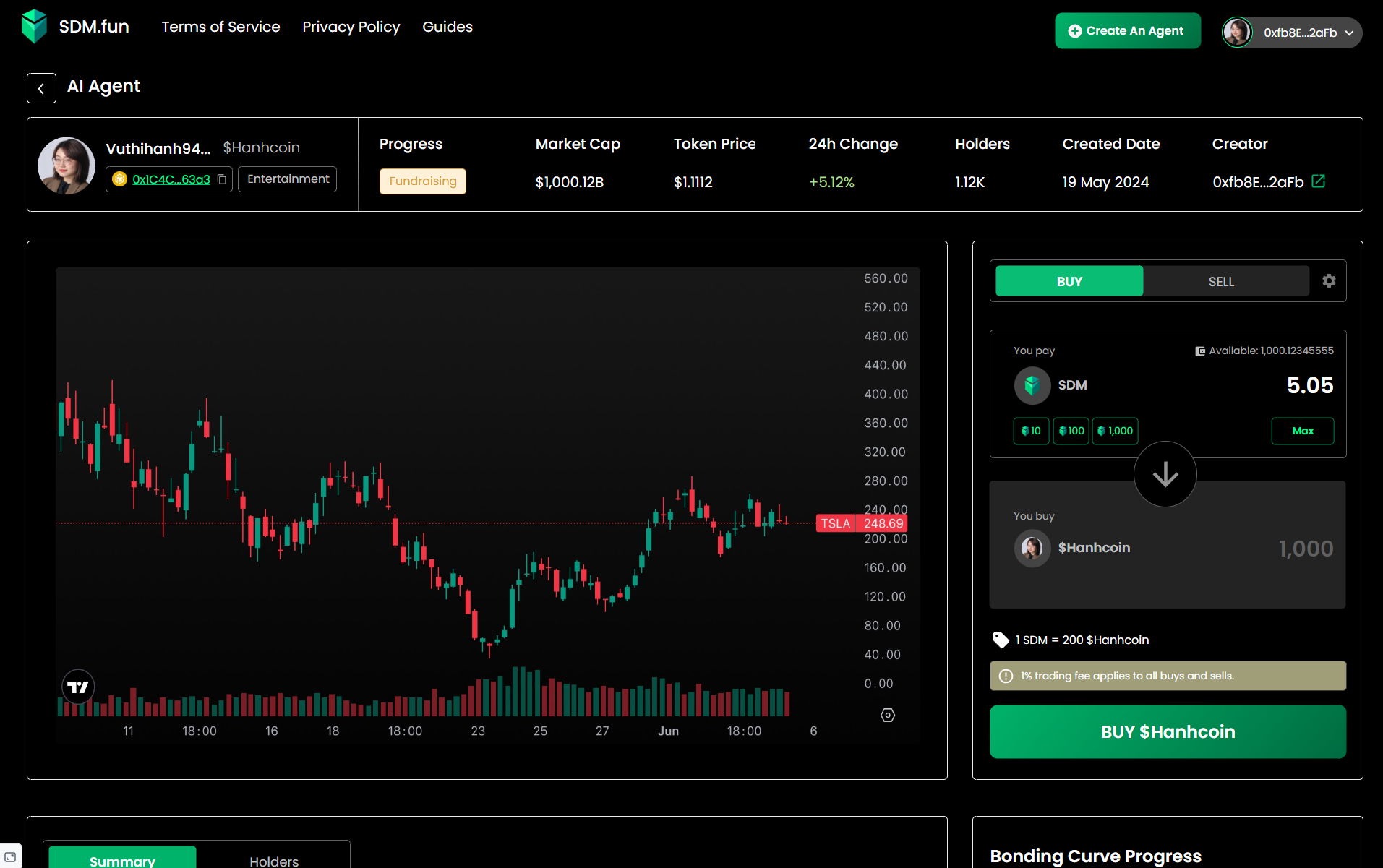Select the Summary tab
The width and height of the screenshot is (1383, 868).
click(122, 858)
